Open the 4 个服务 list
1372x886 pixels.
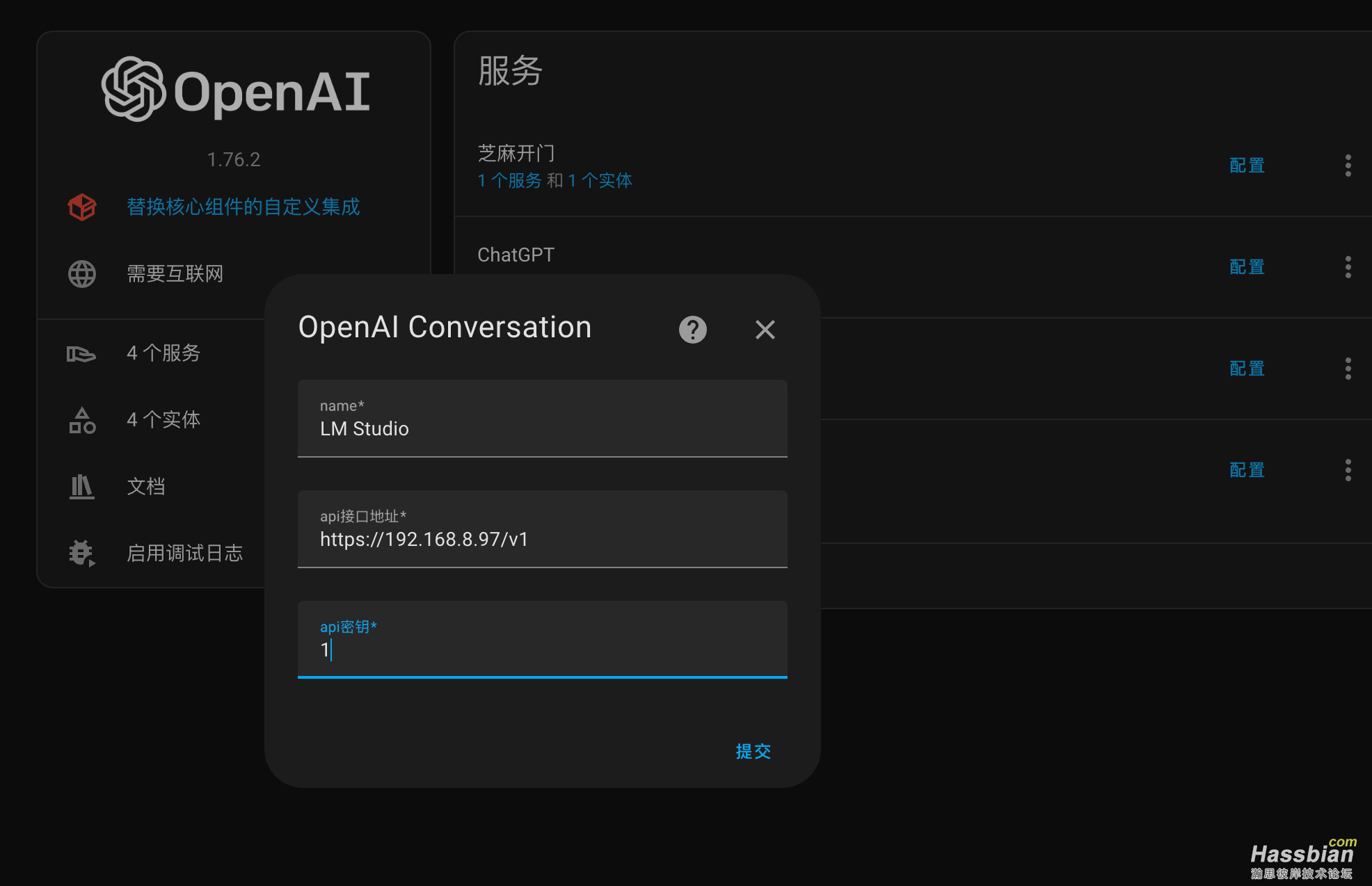(x=163, y=353)
